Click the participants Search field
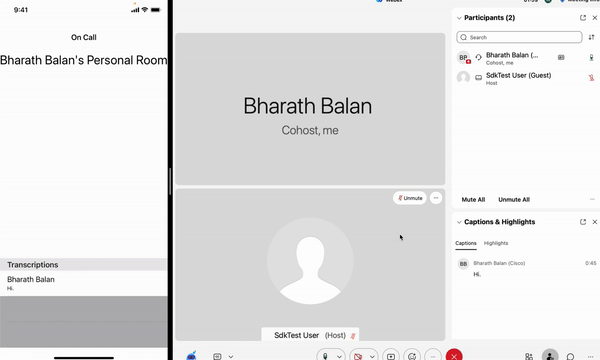Image resolution: width=600 pixels, height=360 pixels. [x=519, y=37]
